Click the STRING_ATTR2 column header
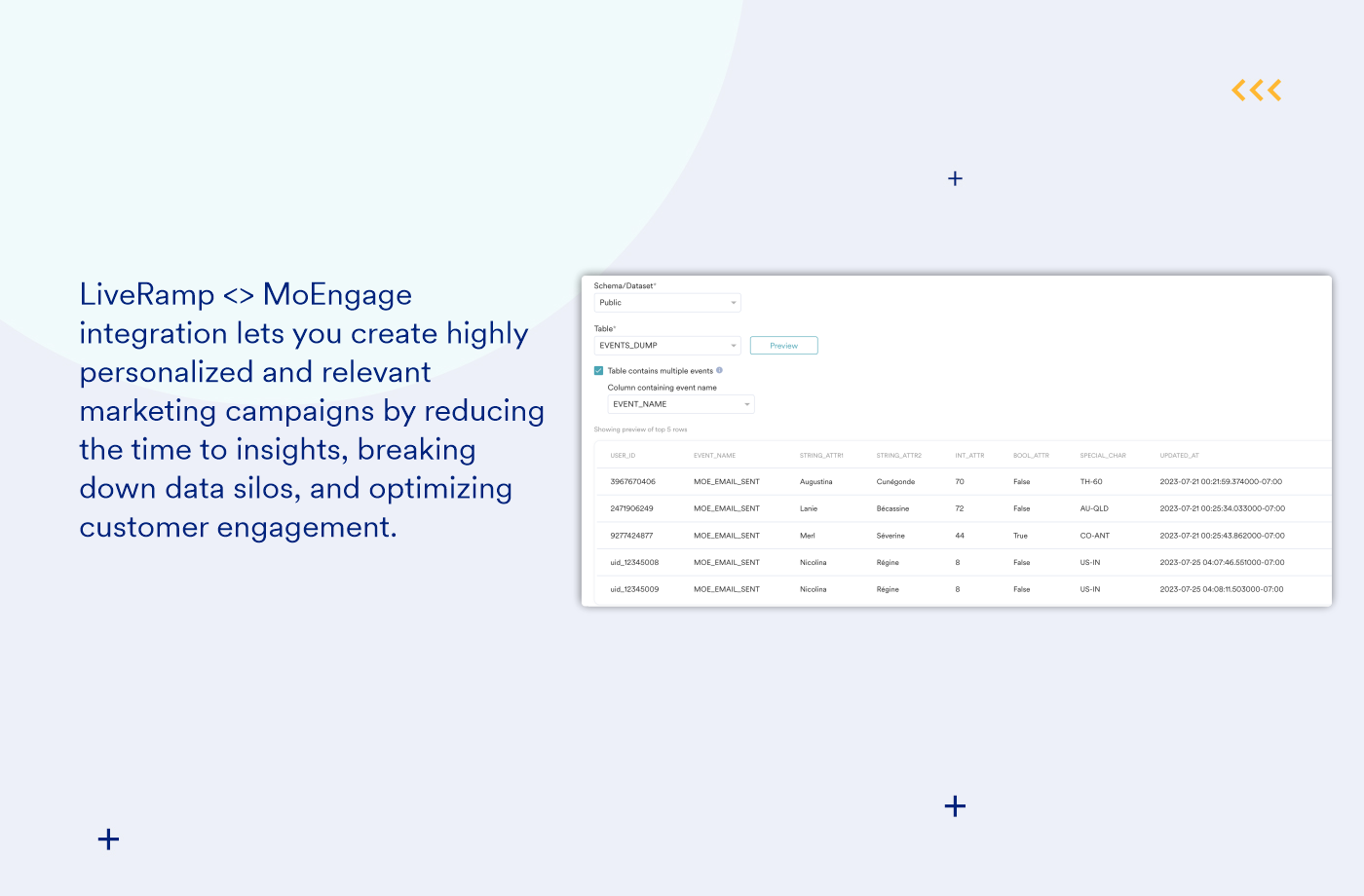 pyautogui.click(x=898, y=456)
